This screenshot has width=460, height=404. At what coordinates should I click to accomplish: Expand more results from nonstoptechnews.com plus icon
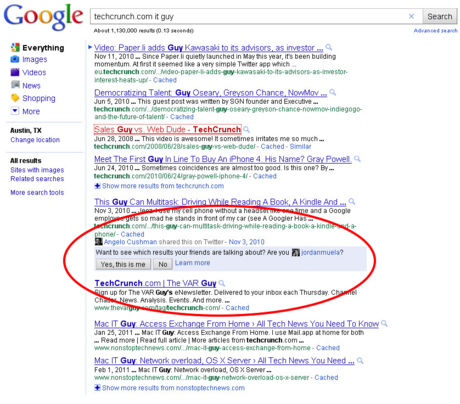tap(97, 388)
